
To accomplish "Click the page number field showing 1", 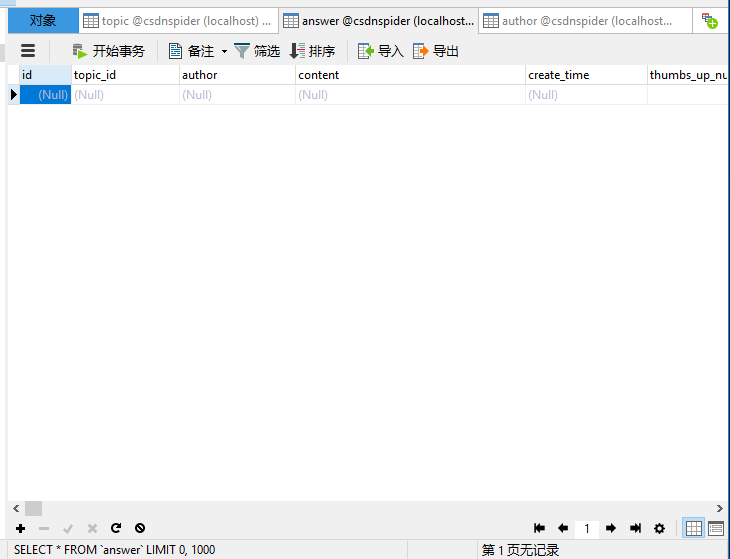I will (587, 529).
